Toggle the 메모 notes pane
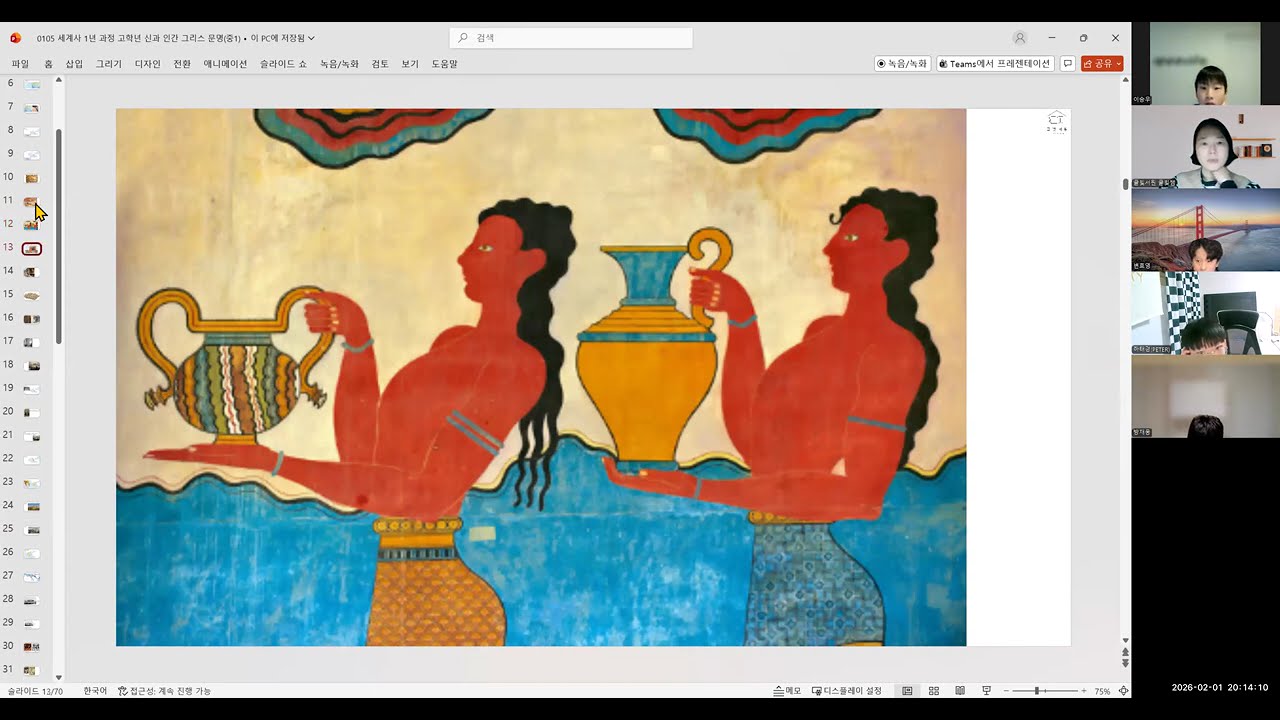The image size is (1280, 720). [788, 691]
